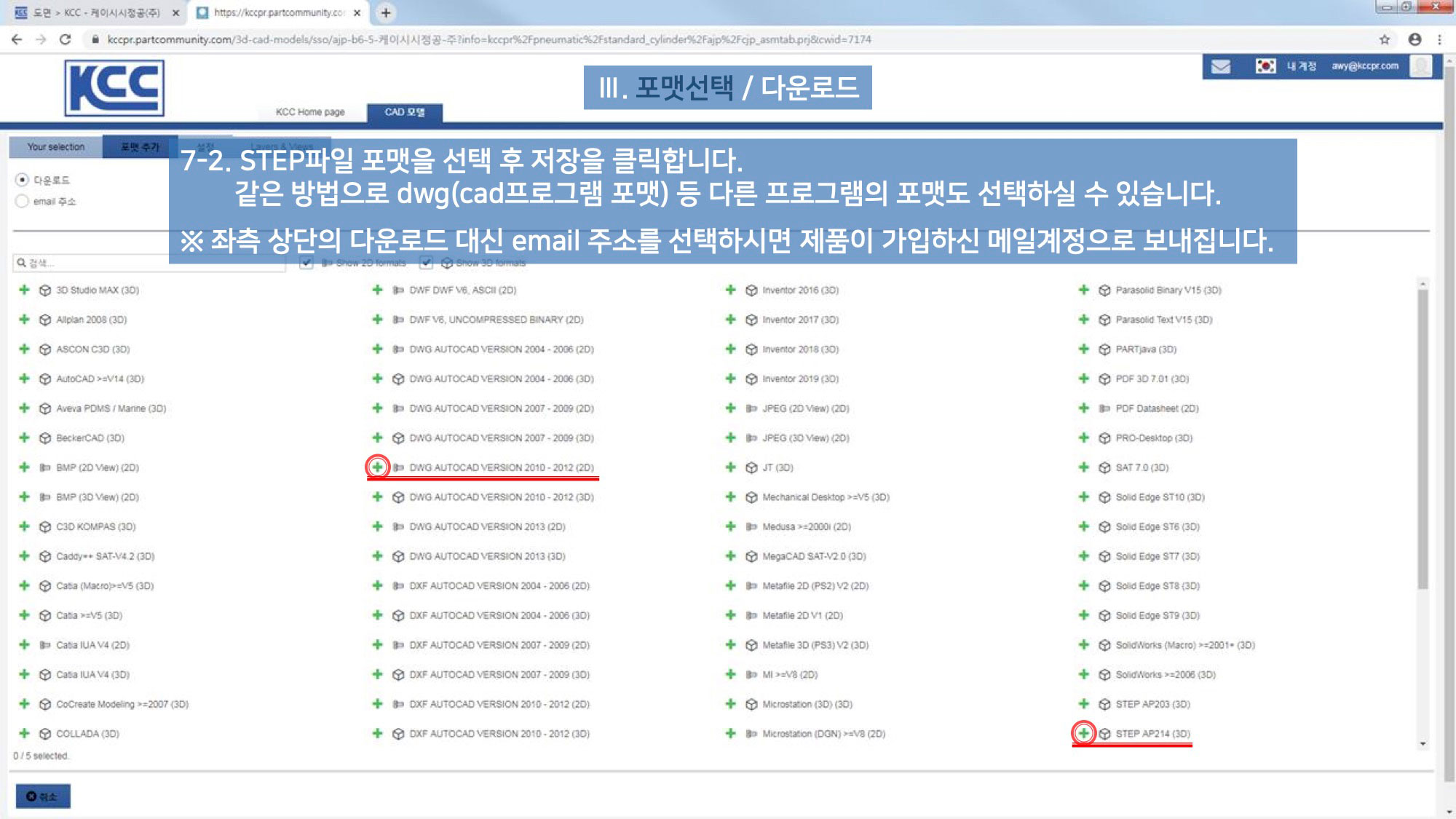Add Allplan 2008 (3D) format plus icon

(x=24, y=320)
